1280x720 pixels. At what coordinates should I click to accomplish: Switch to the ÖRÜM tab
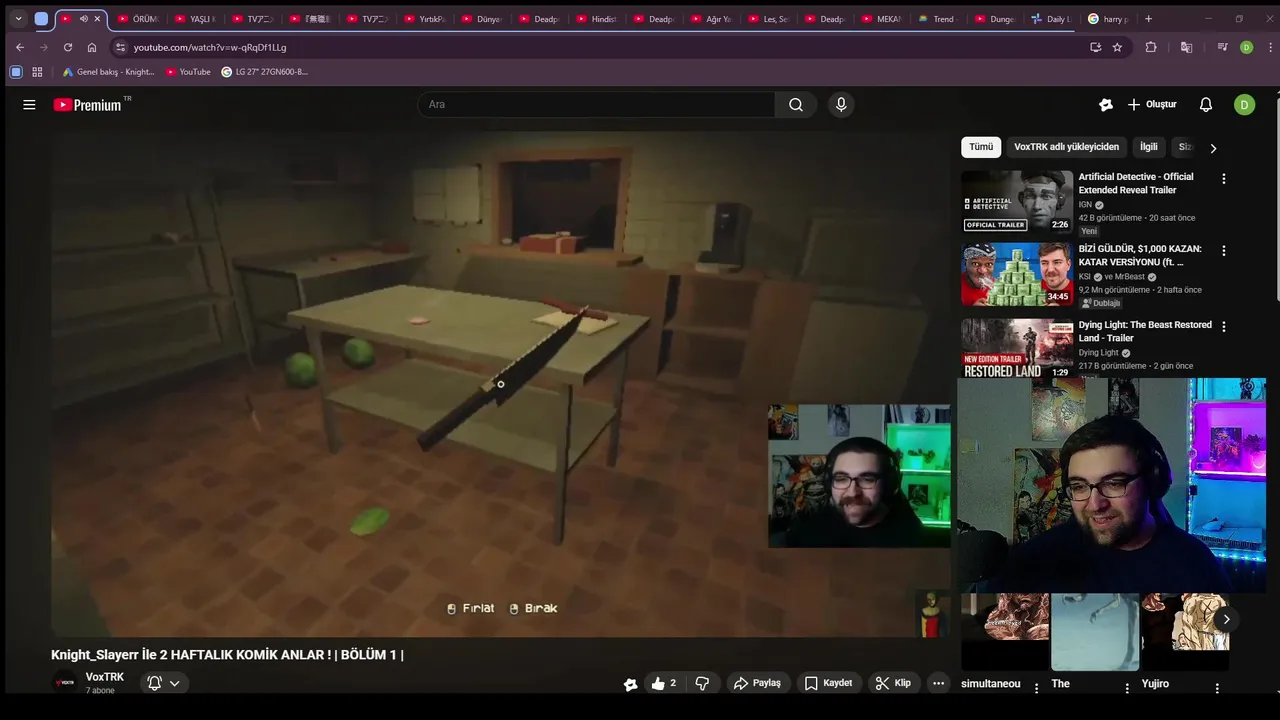click(138, 19)
